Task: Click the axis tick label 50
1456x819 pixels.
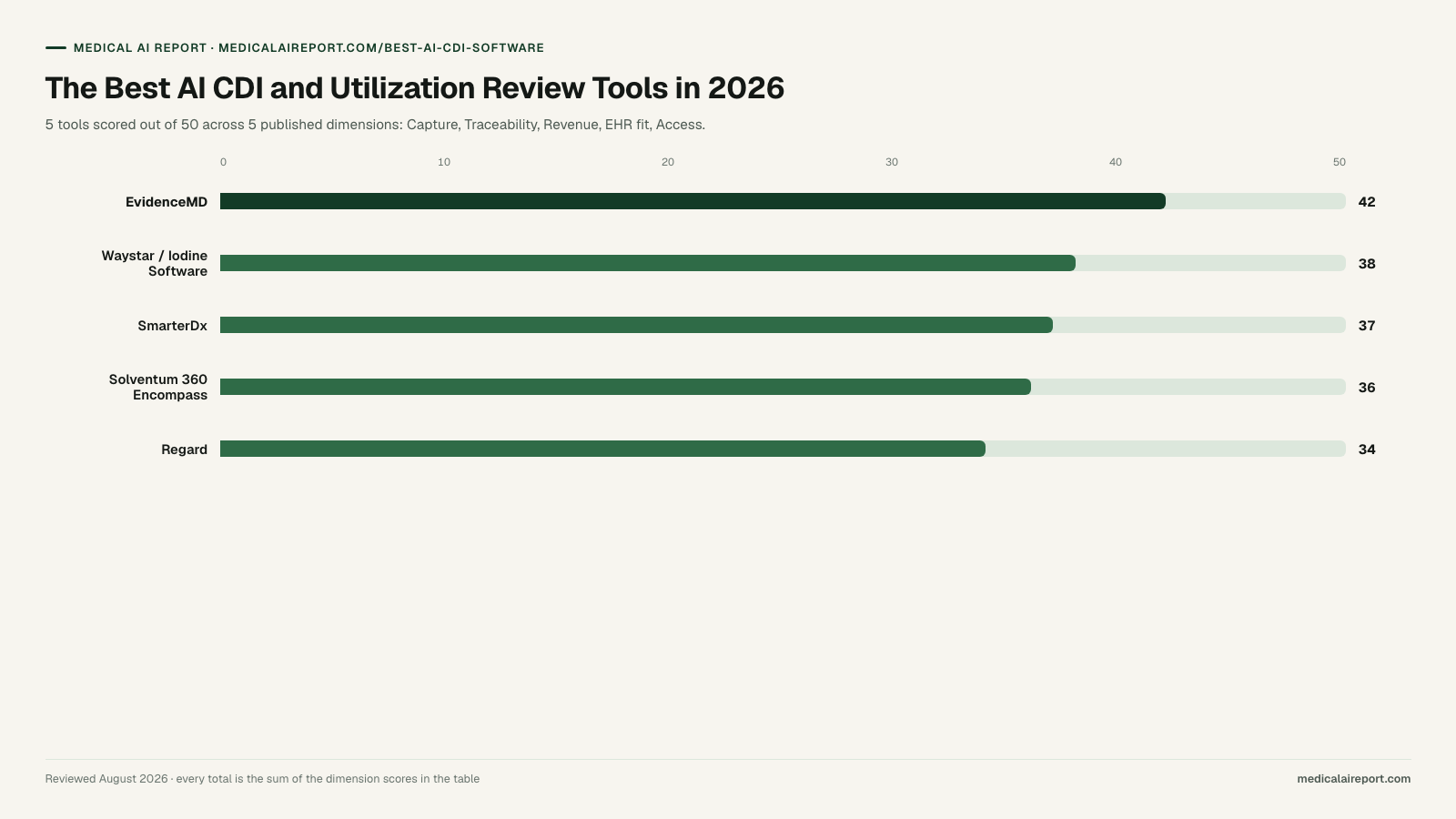Action: click(x=1340, y=162)
